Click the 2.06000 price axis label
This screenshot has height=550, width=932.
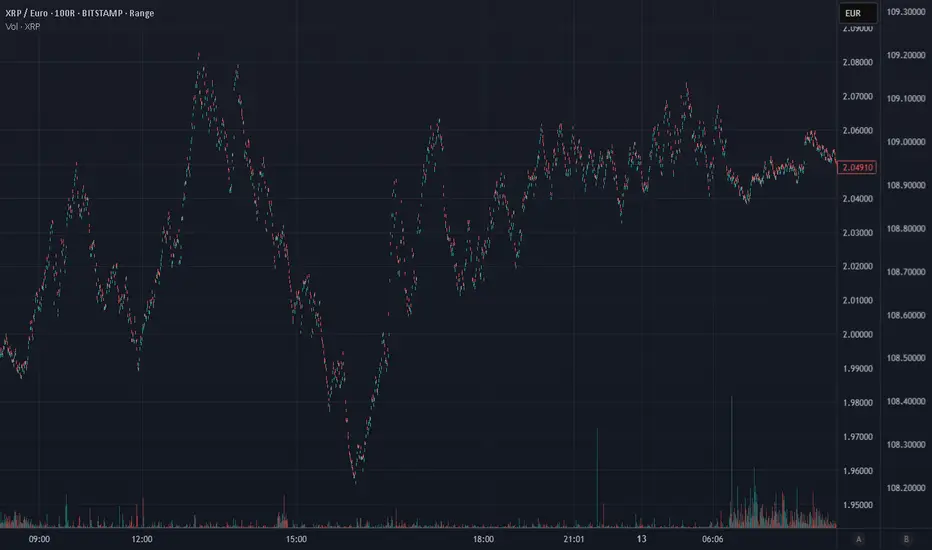(857, 131)
